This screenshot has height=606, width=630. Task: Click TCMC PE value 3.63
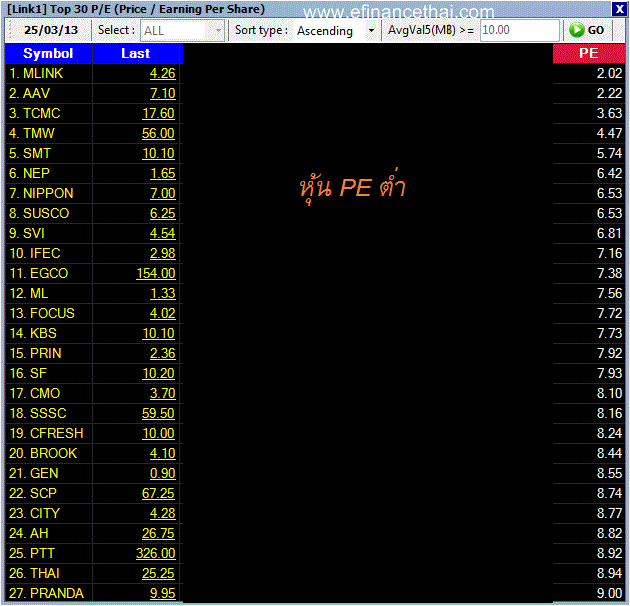(609, 113)
